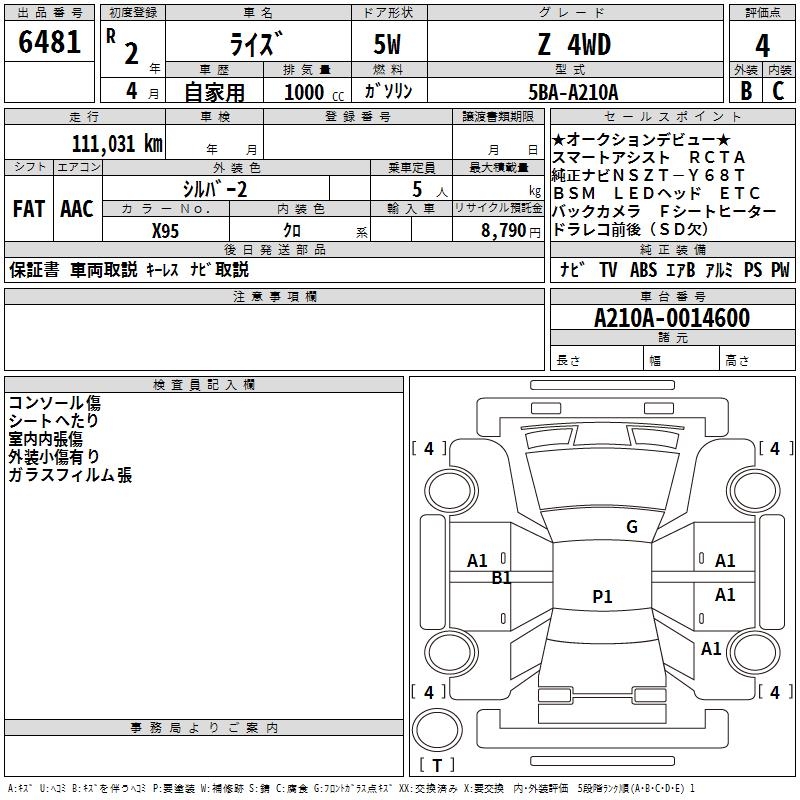Click grade value Z 4WD
Screen dimensions: 800x800
coord(574,44)
